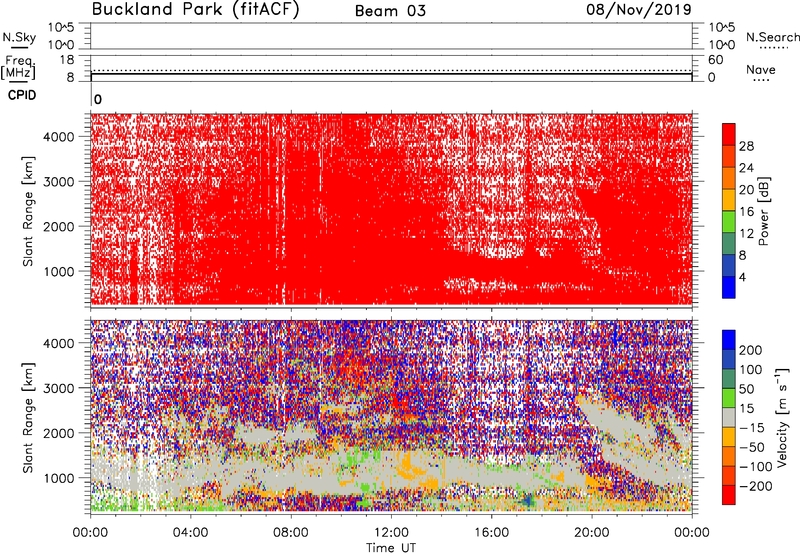Screen dimensions: 800x554
Task: Click the 10^0 tick beside N.Search
Action: (x=722, y=45)
